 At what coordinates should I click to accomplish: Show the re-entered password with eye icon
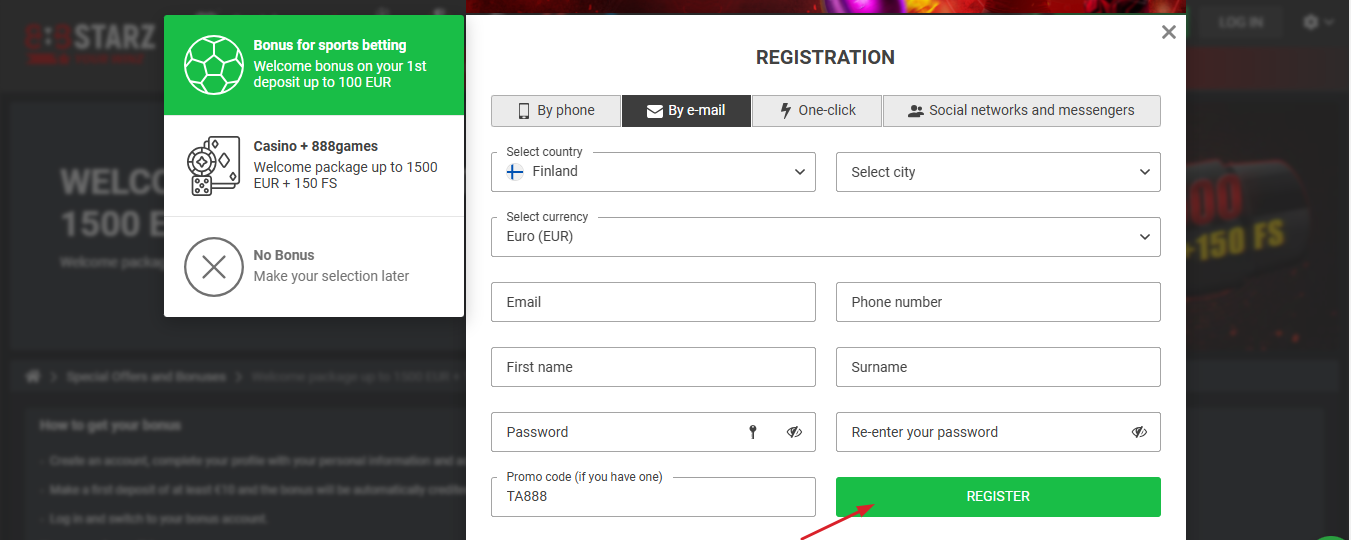pyautogui.click(x=1139, y=432)
